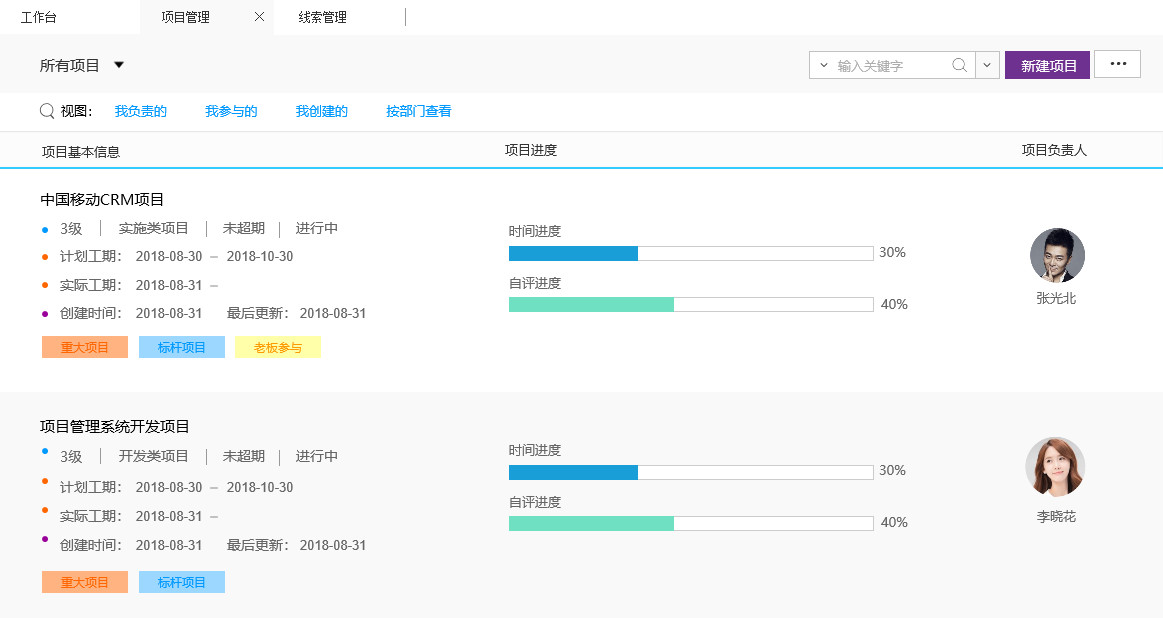Select the 按部门查看 view filter

418,111
